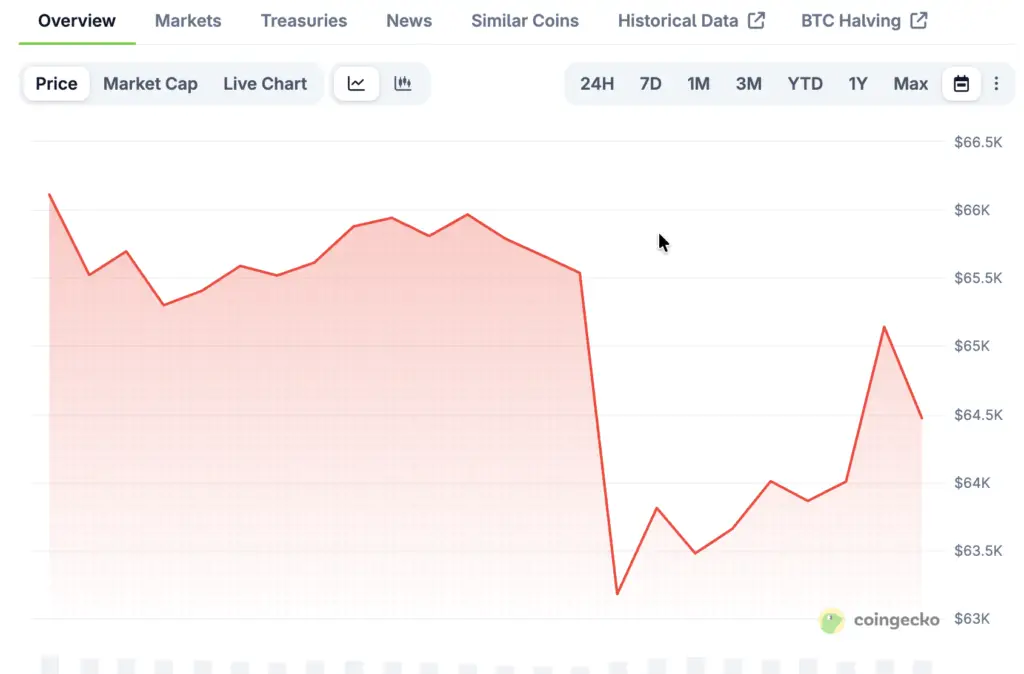1024x674 pixels.
Task: View the Similar Coins tab
Action: (525, 20)
